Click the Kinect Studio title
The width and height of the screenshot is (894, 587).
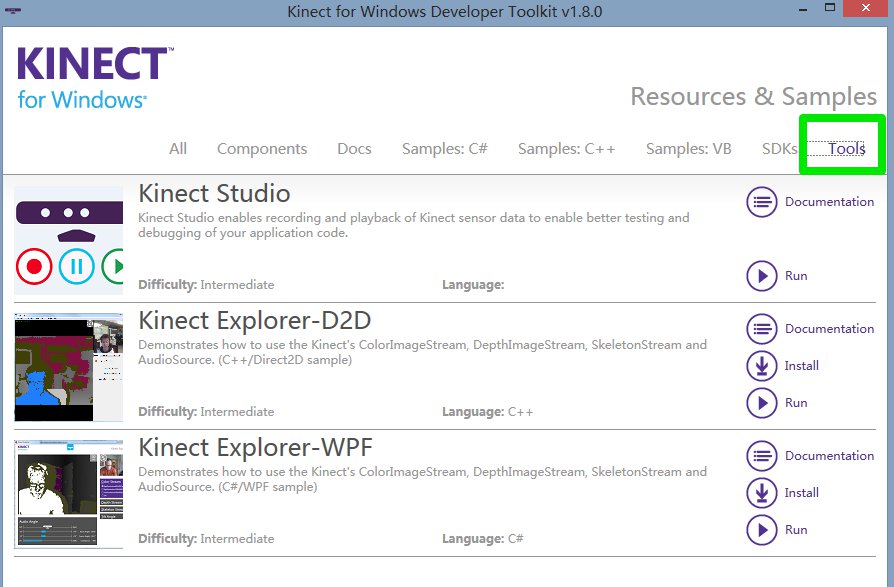[214, 194]
